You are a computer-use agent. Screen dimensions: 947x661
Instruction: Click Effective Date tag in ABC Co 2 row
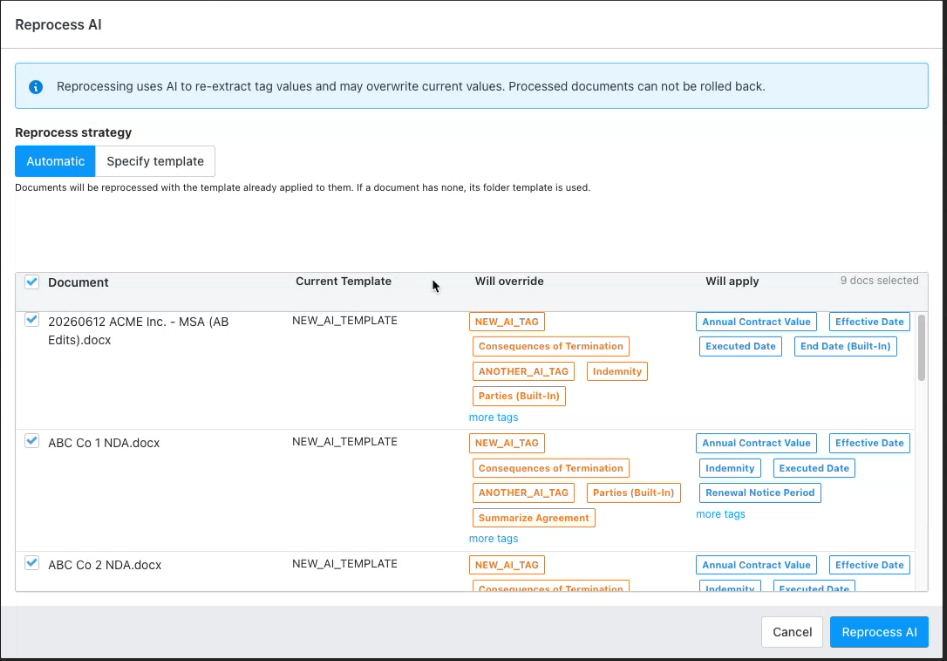[869, 565]
